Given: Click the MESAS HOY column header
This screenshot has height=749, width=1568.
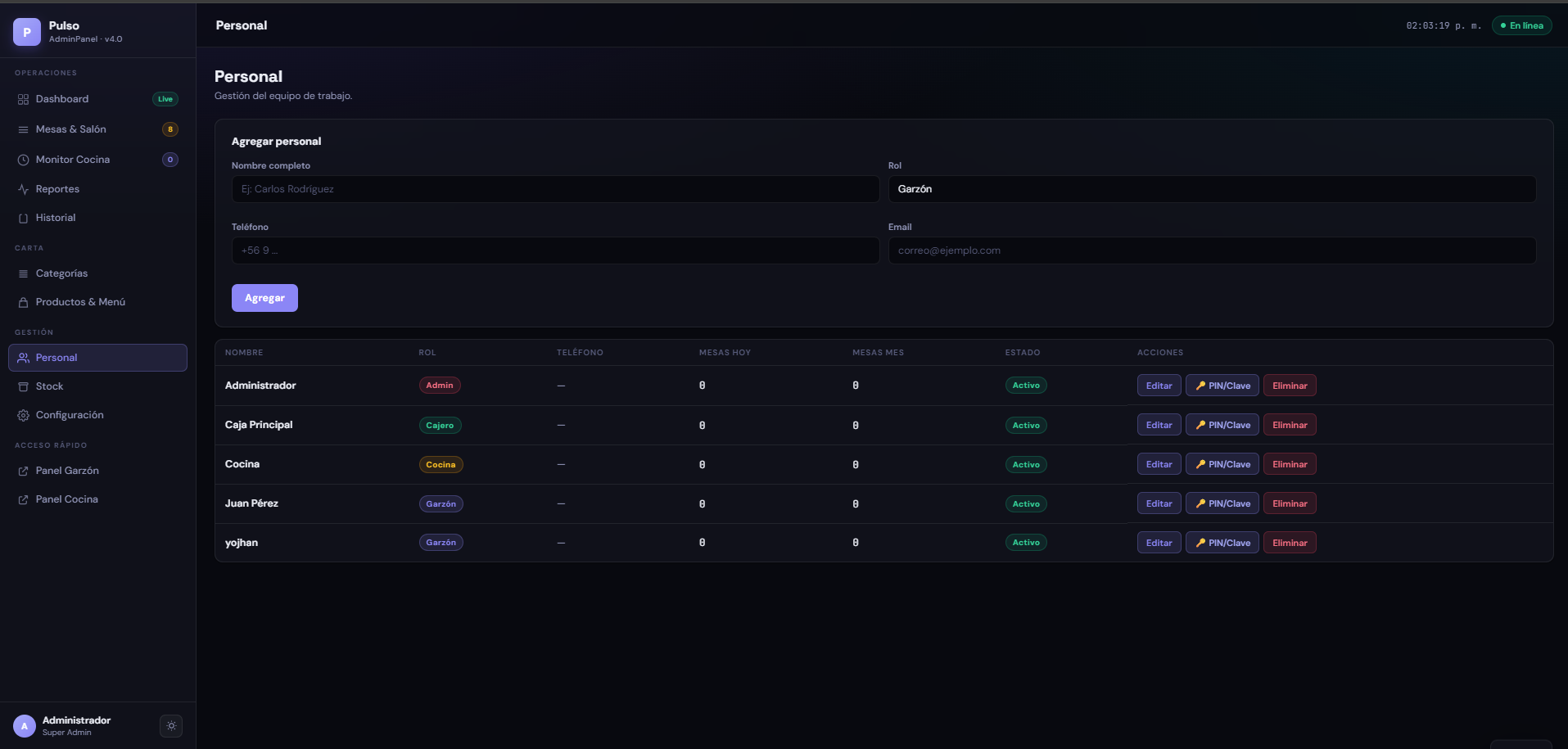Looking at the screenshot, I should (725, 353).
